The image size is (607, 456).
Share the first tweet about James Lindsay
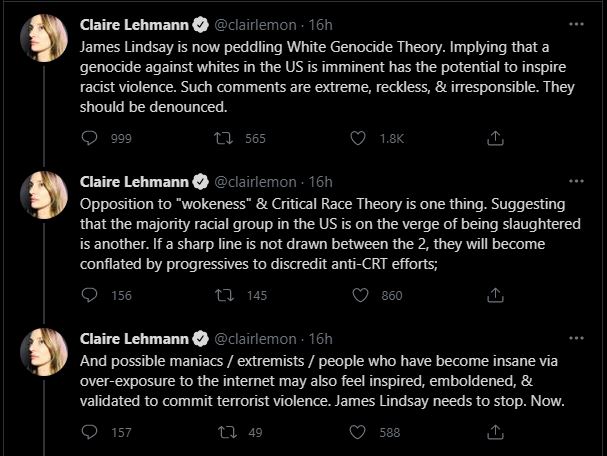493,139
